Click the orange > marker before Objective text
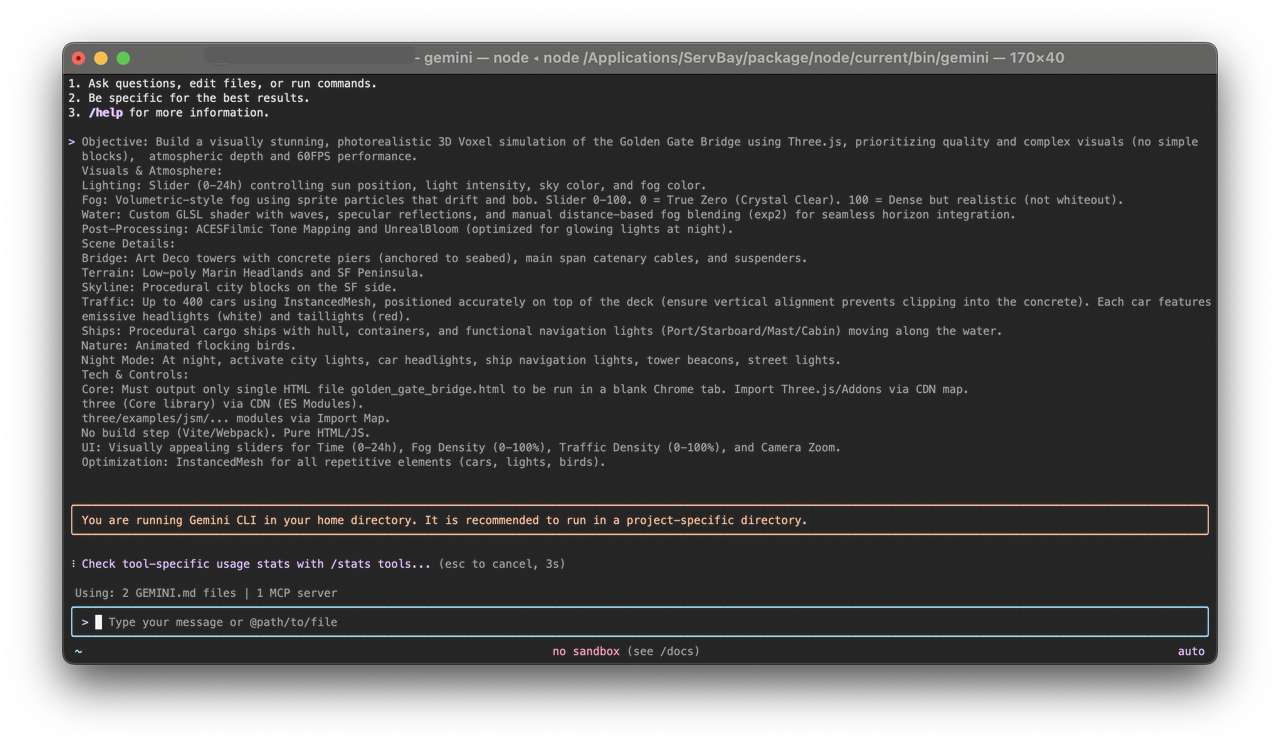Viewport: 1280px width, 747px height. tap(70, 141)
